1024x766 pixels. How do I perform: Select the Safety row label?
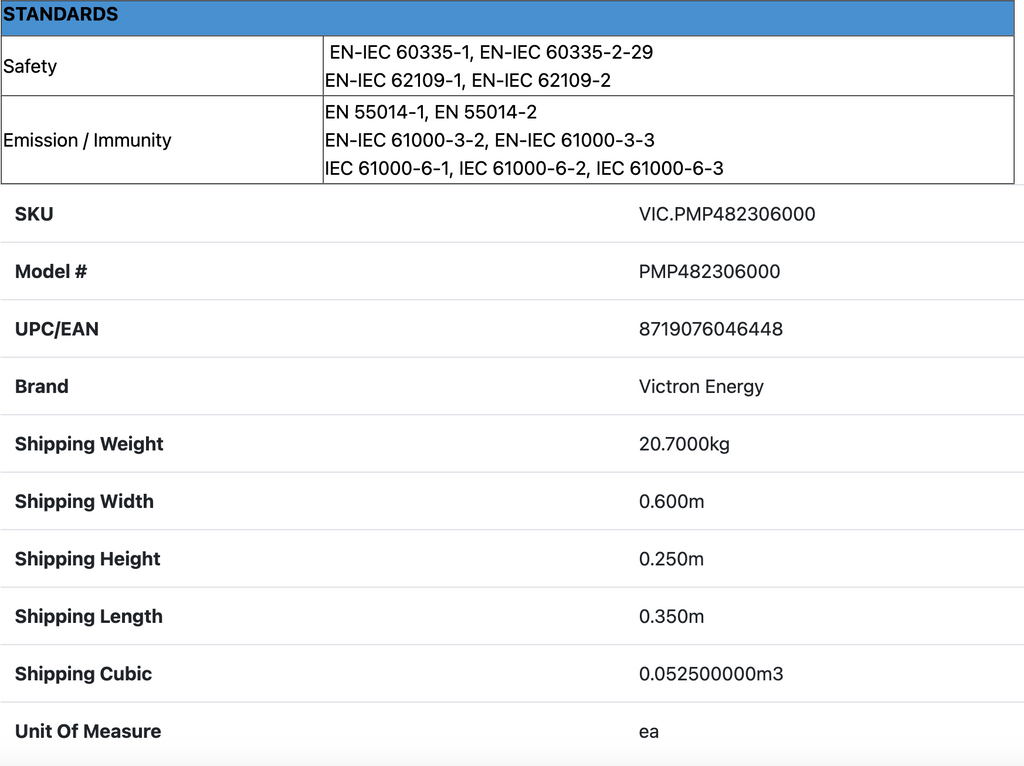(x=30, y=67)
